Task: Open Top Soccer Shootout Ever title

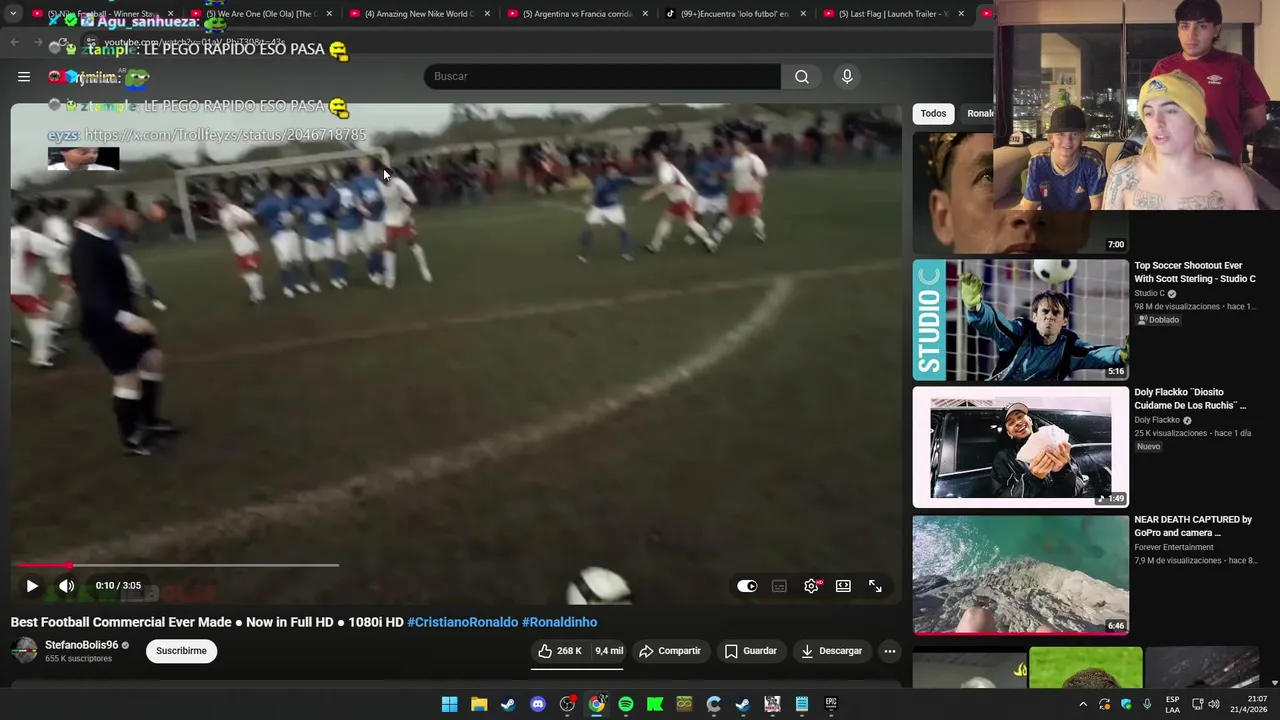Action: tap(1195, 272)
